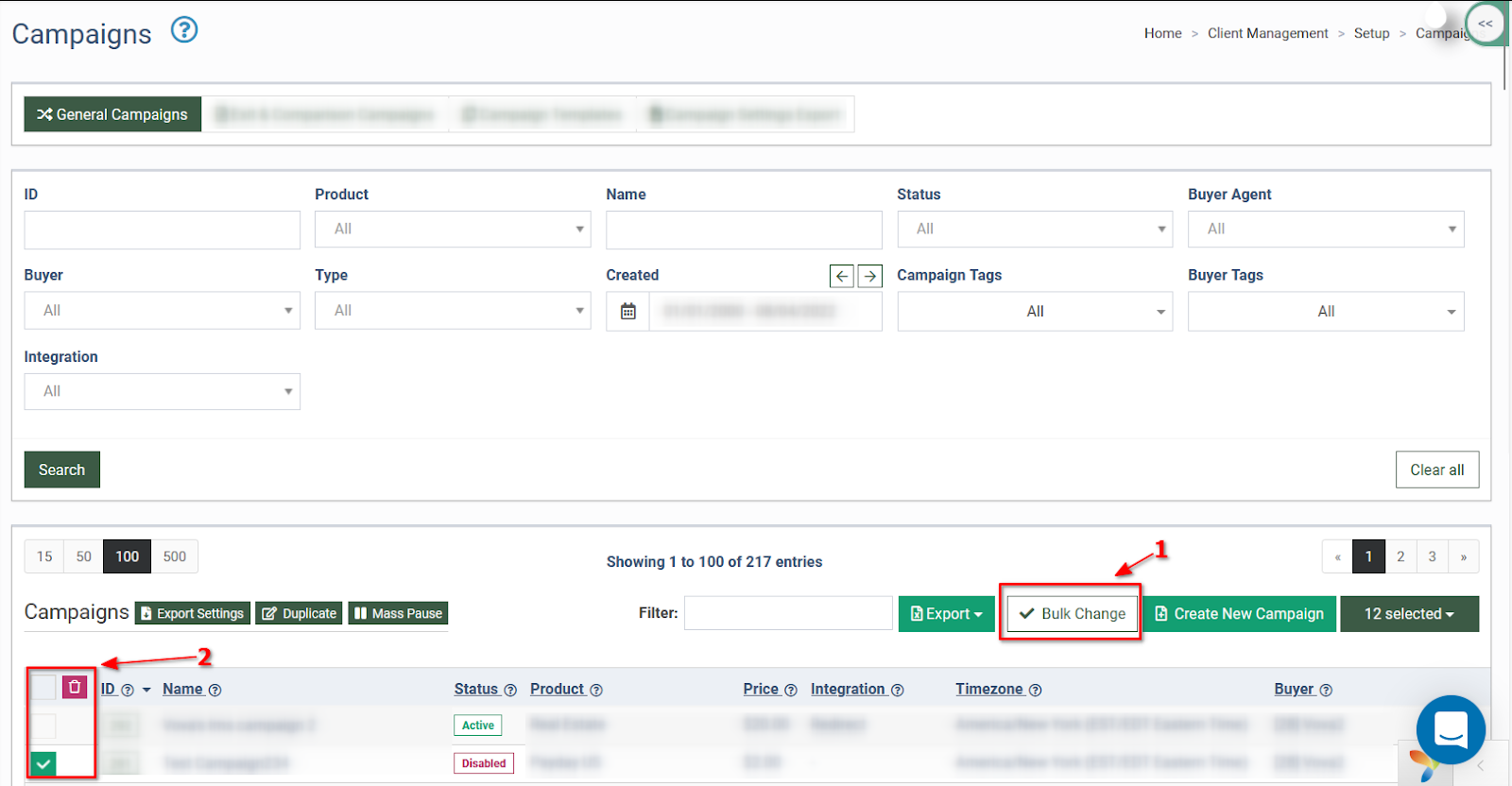The image size is (1512, 786).
Task: Click the Filter text input field
Action: tap(788, 613)
